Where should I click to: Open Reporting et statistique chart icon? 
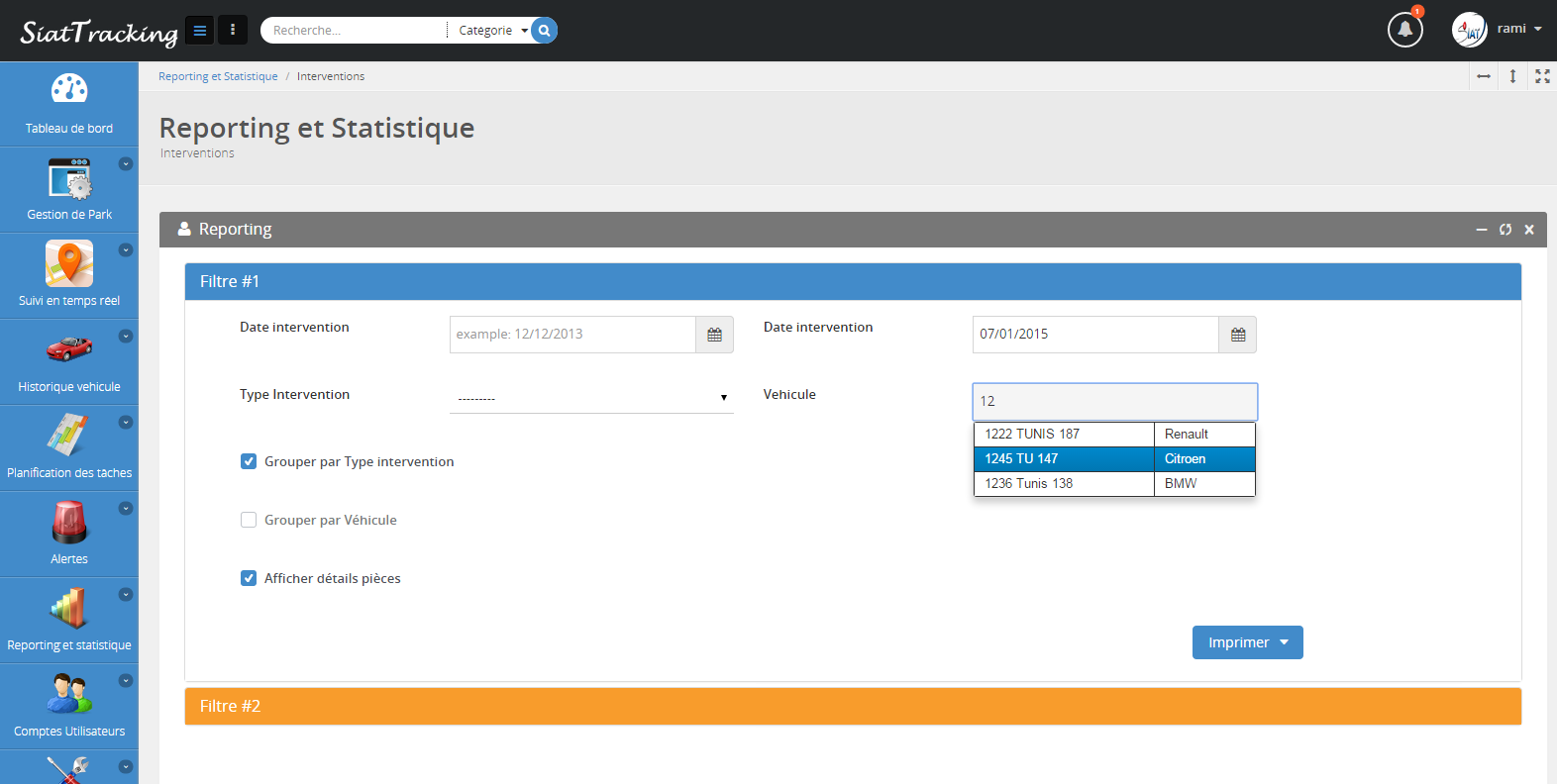coord(69,608)
